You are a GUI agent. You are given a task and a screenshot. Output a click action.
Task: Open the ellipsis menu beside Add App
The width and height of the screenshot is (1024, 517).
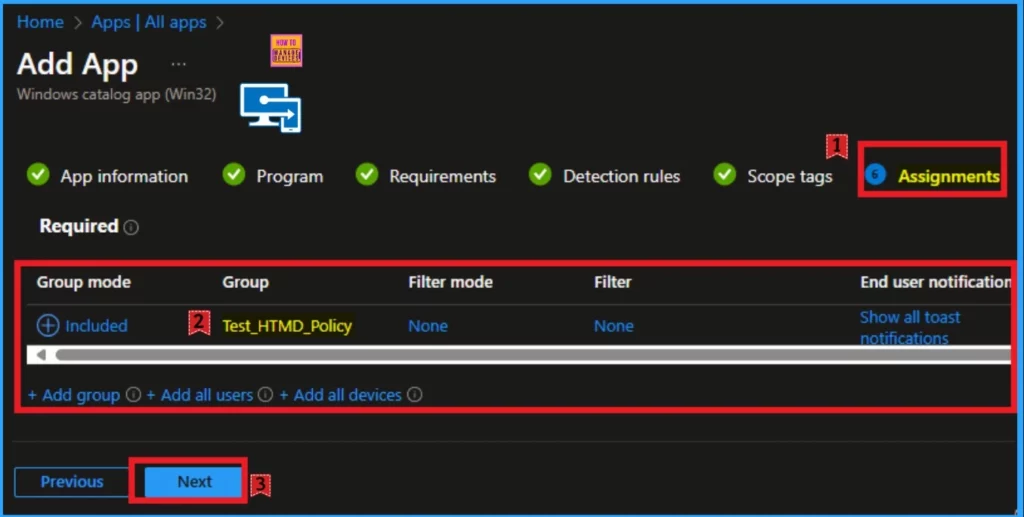pos(178,64)
